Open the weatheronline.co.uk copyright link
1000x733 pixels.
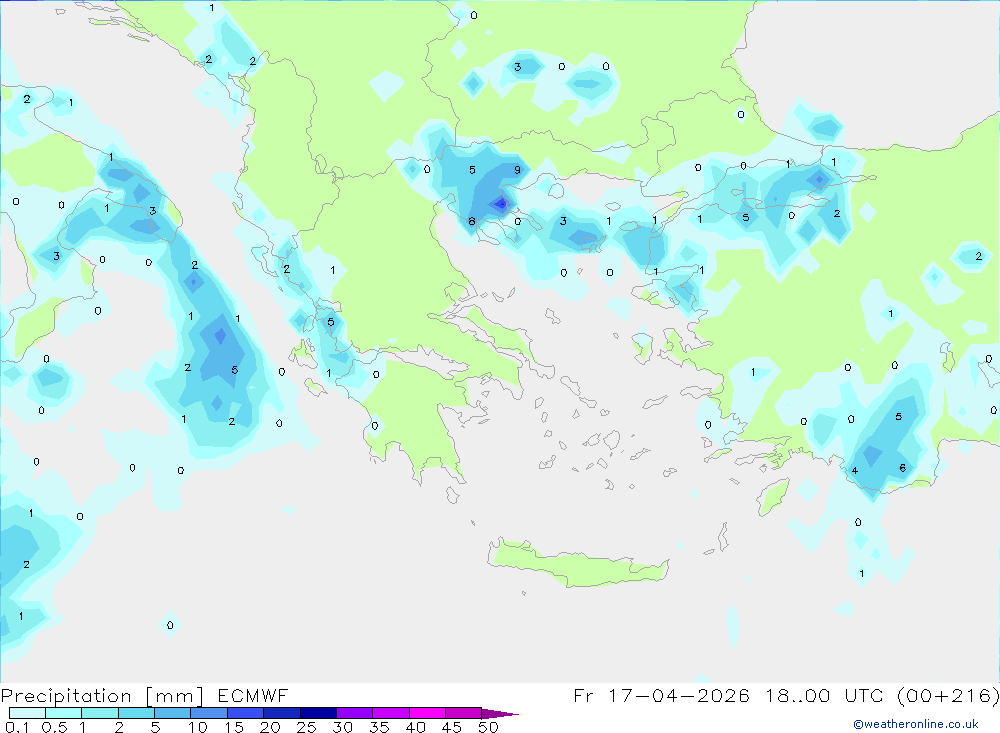click(916, 723)
